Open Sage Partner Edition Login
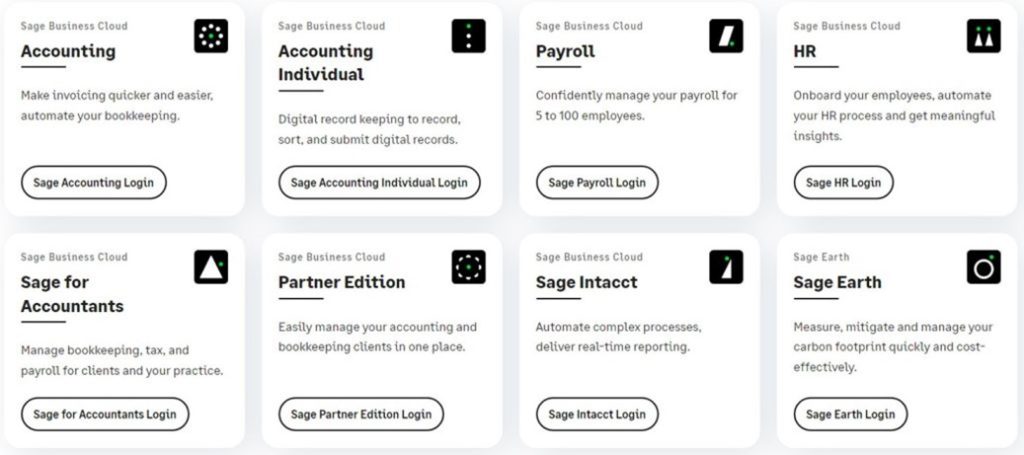The width and height of the screenshot is (1024, 455). coord(361,414)
